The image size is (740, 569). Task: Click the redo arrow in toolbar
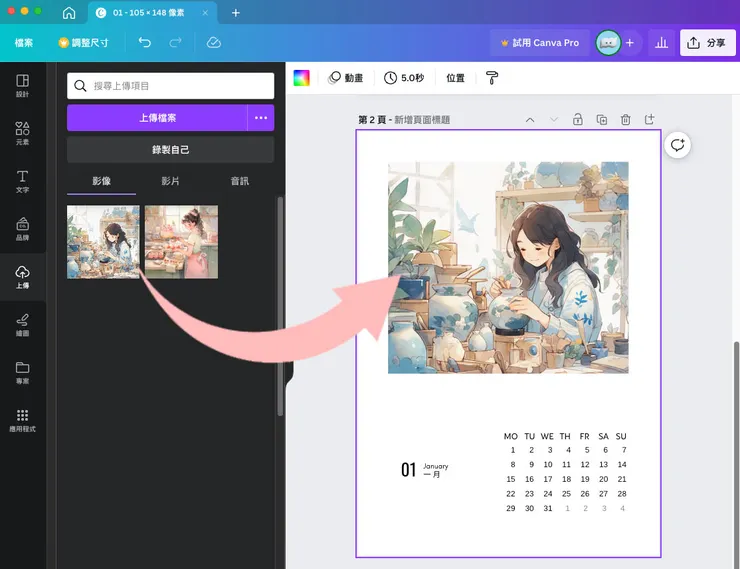(x=176, y=43)
